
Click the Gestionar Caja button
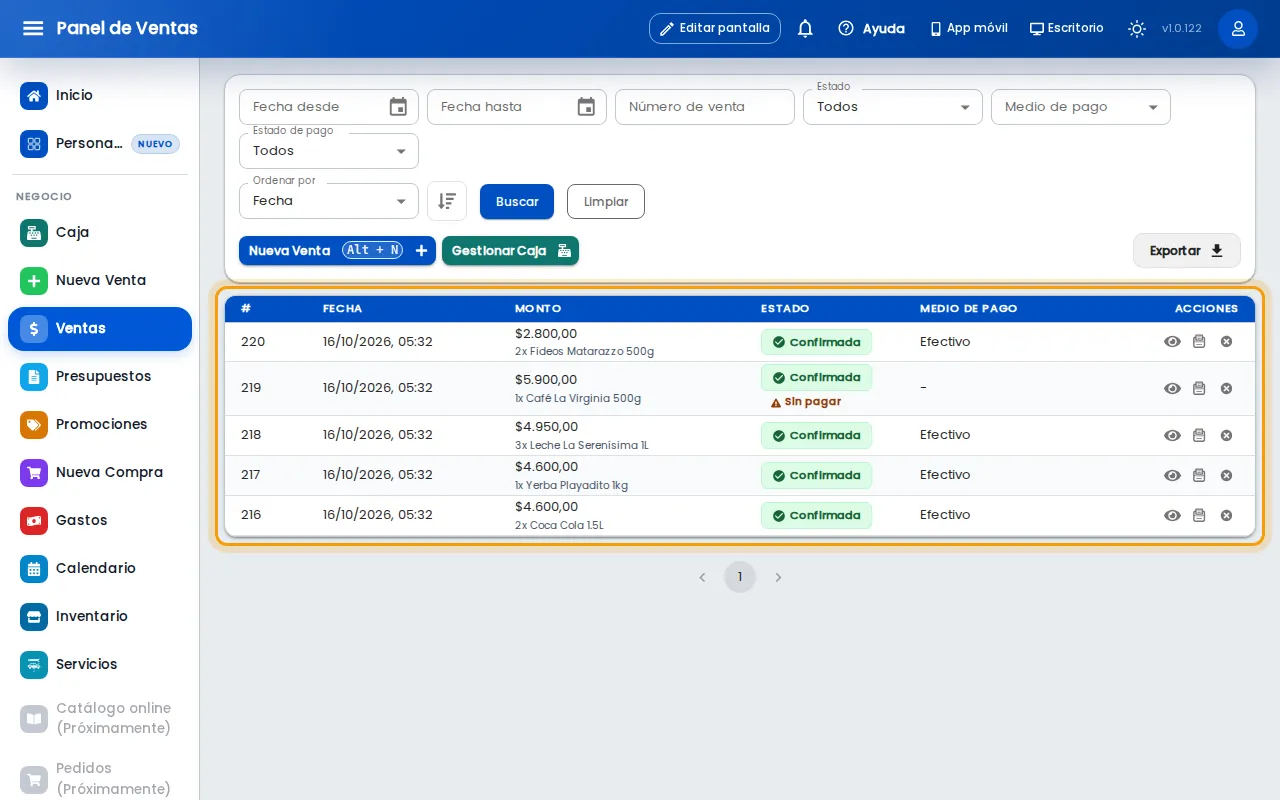[510, 251]
